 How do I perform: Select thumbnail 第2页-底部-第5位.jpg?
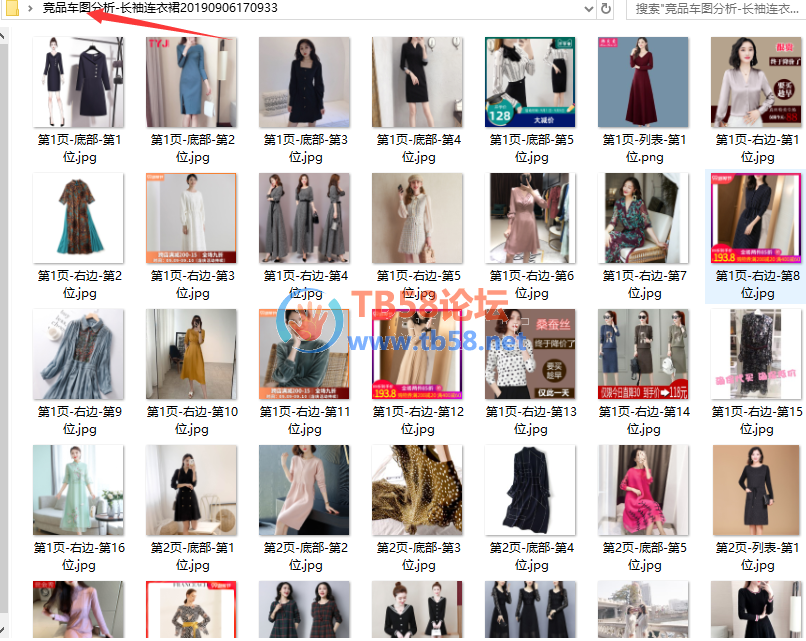click(x=643, y=490)
